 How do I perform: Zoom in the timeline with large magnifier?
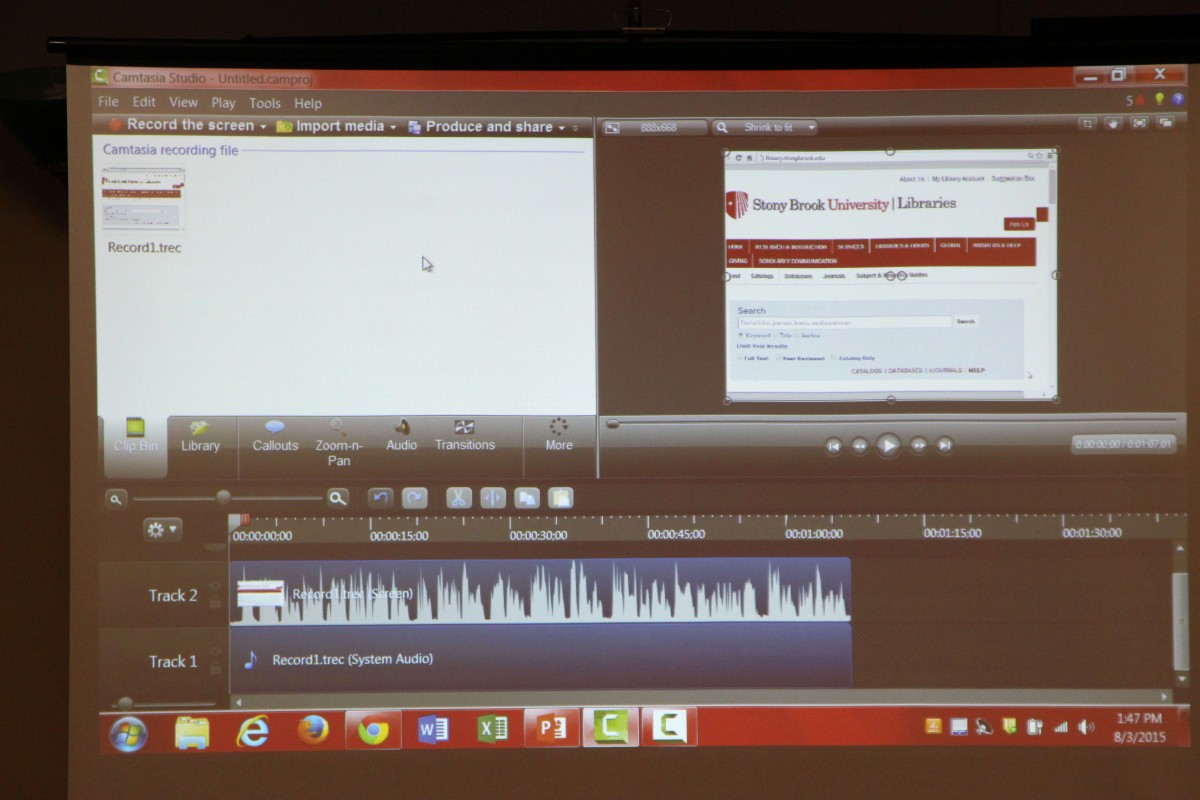coord(338,497)
